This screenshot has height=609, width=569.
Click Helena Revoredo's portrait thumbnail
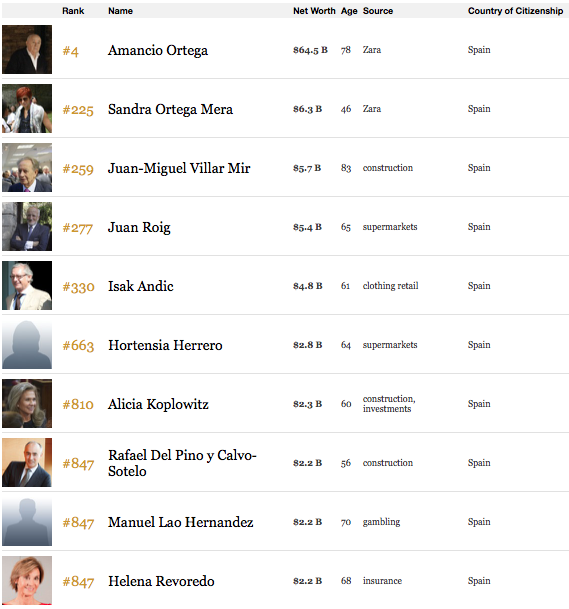tap(27, 581)
